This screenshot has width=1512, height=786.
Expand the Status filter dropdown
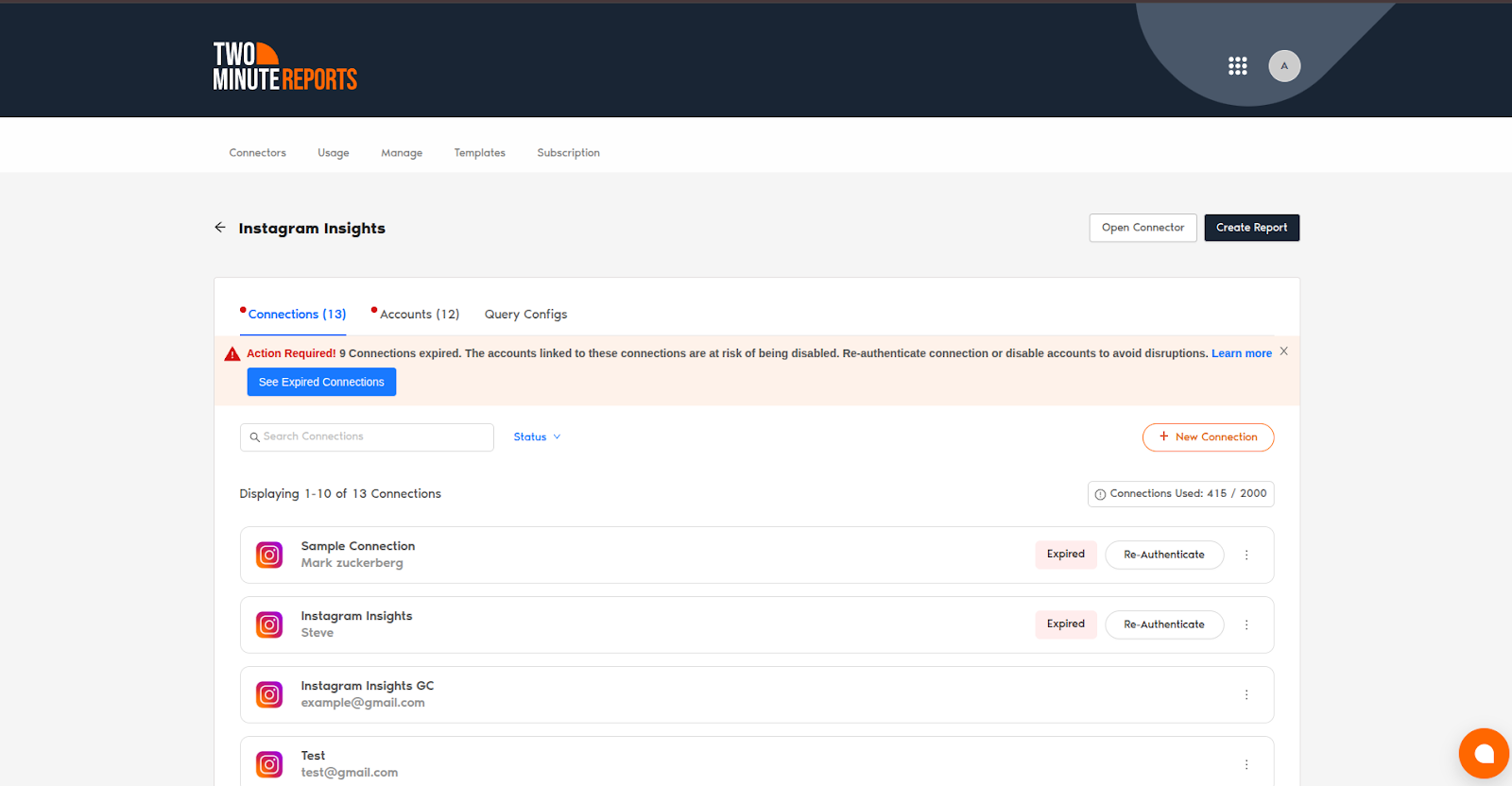coord(537,437)
